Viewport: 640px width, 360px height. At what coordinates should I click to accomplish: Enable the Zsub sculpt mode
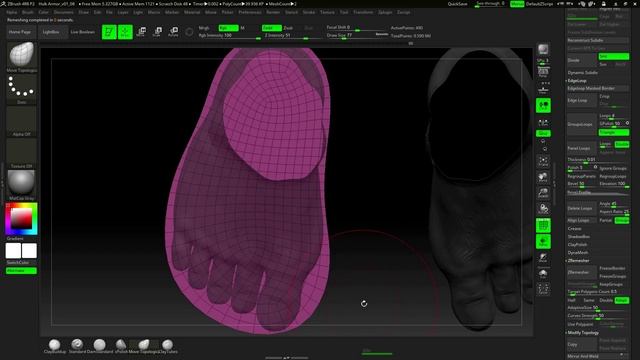[x=288, y=28]
